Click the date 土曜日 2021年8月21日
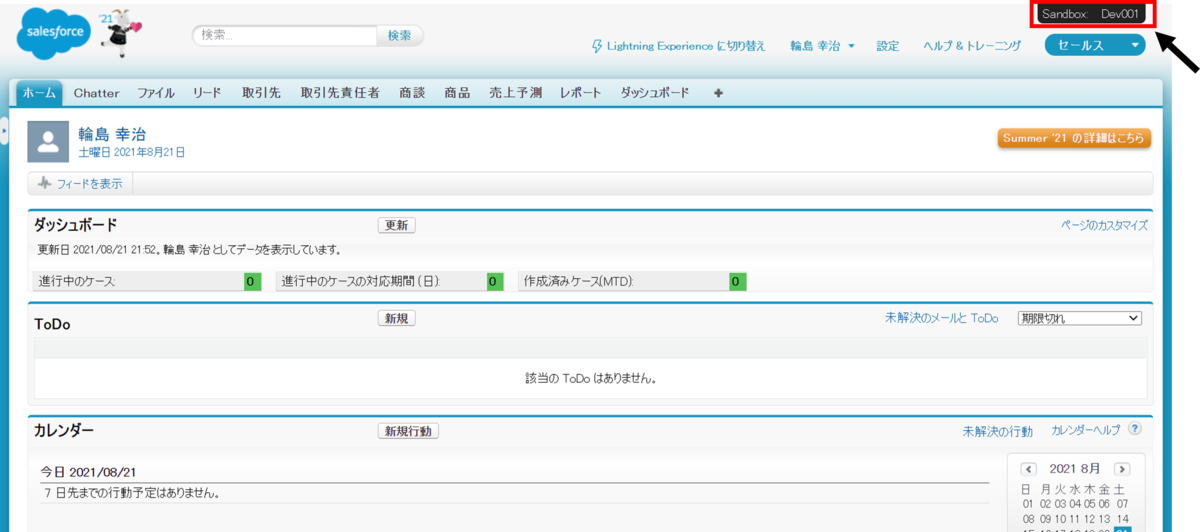Screen dimensions: 1200x532 pos(132,153)
